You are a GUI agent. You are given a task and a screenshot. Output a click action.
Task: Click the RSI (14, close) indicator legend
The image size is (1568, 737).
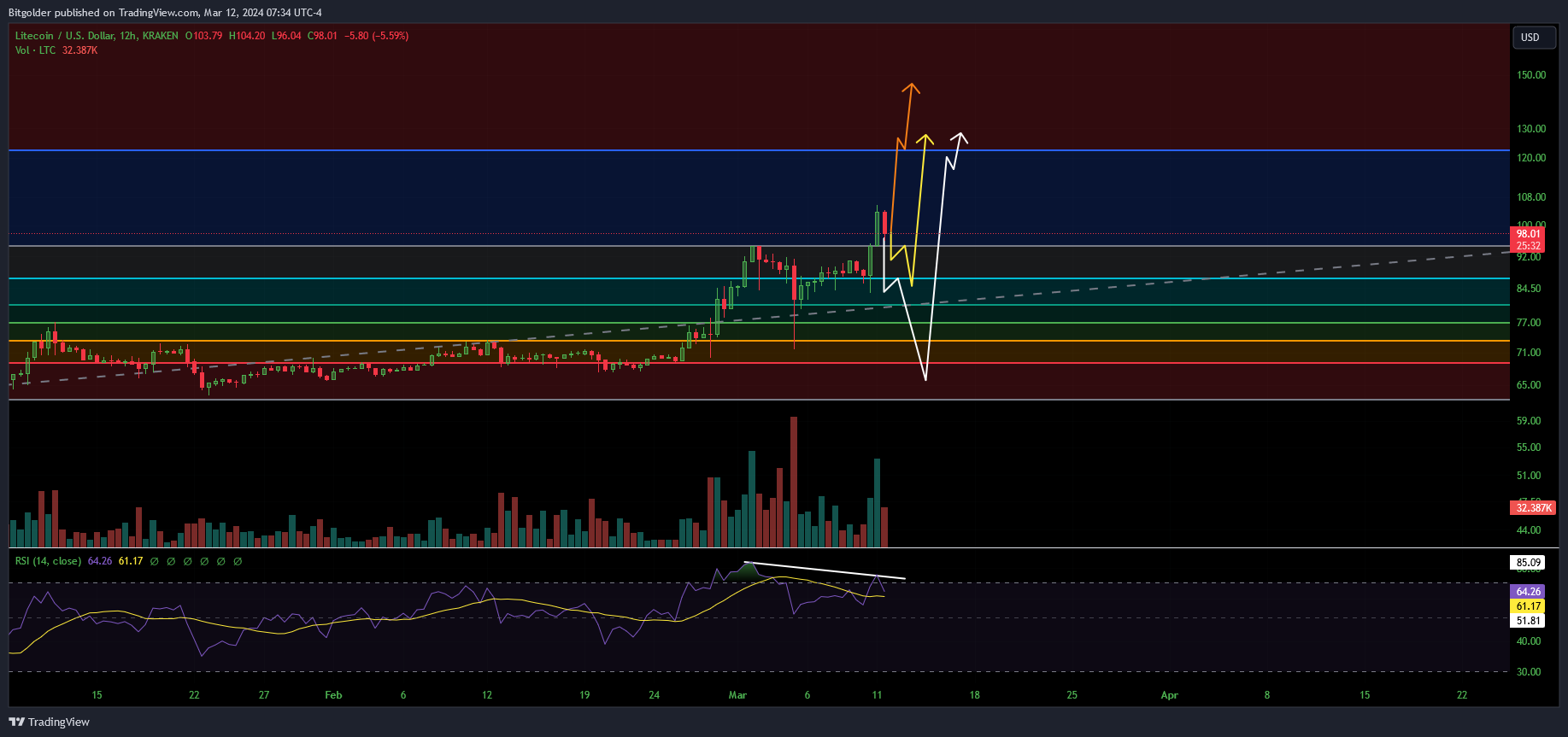[x=48, y=561]
